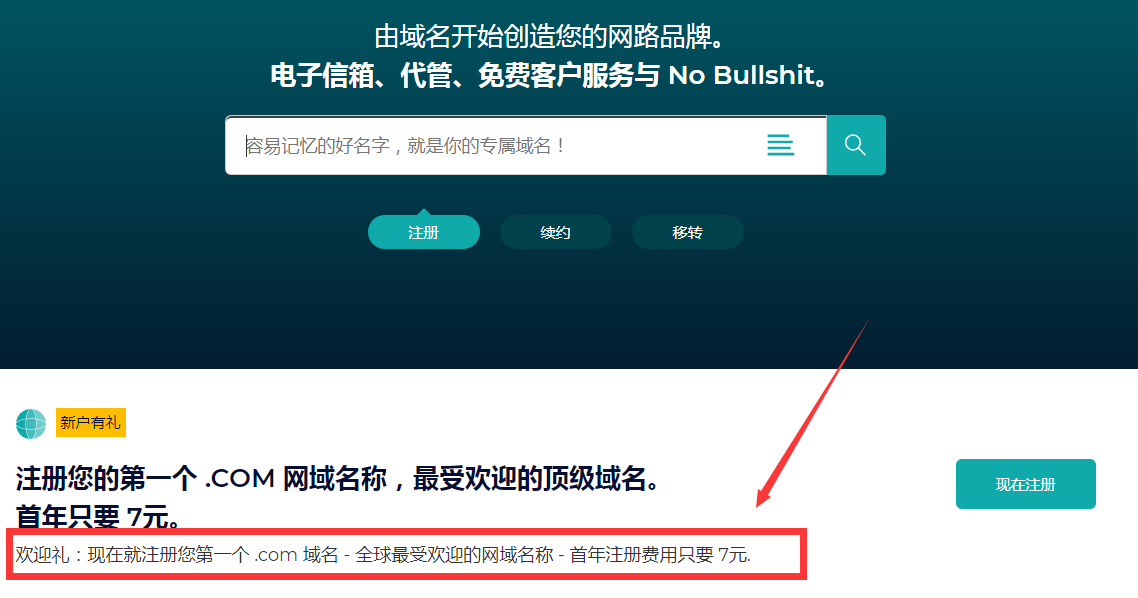The image size is (1138, 598).
Task: Open the 移转 tab
Action: 688,232
